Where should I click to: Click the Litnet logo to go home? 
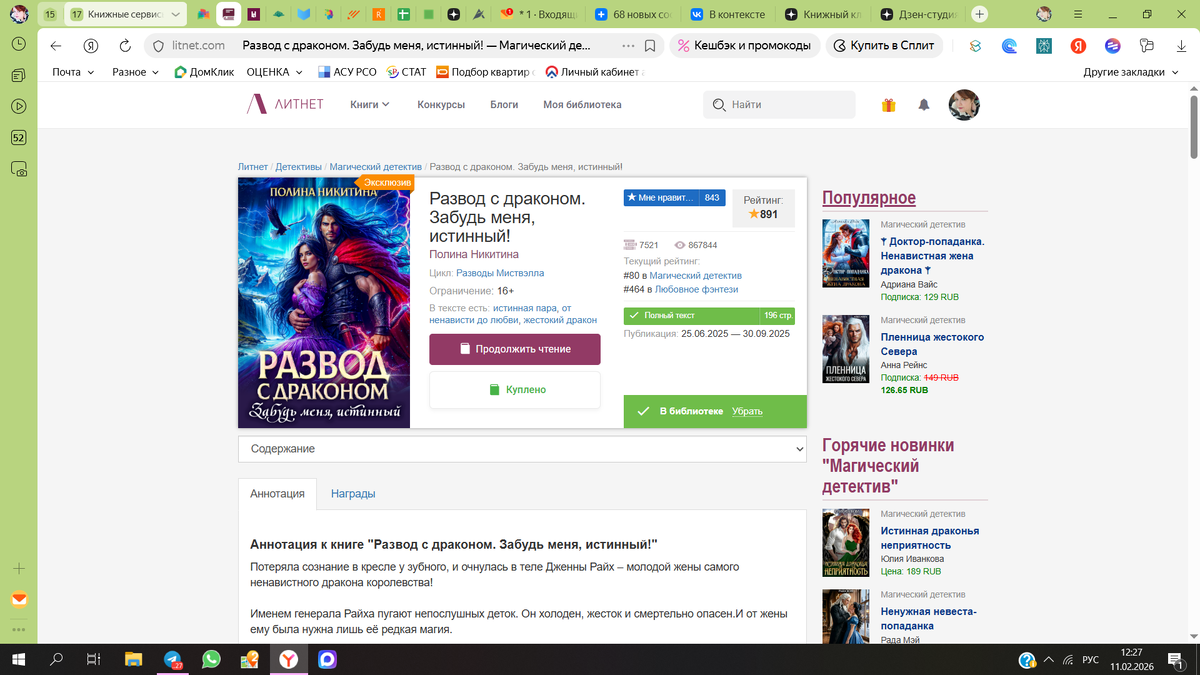click(284, 104)
